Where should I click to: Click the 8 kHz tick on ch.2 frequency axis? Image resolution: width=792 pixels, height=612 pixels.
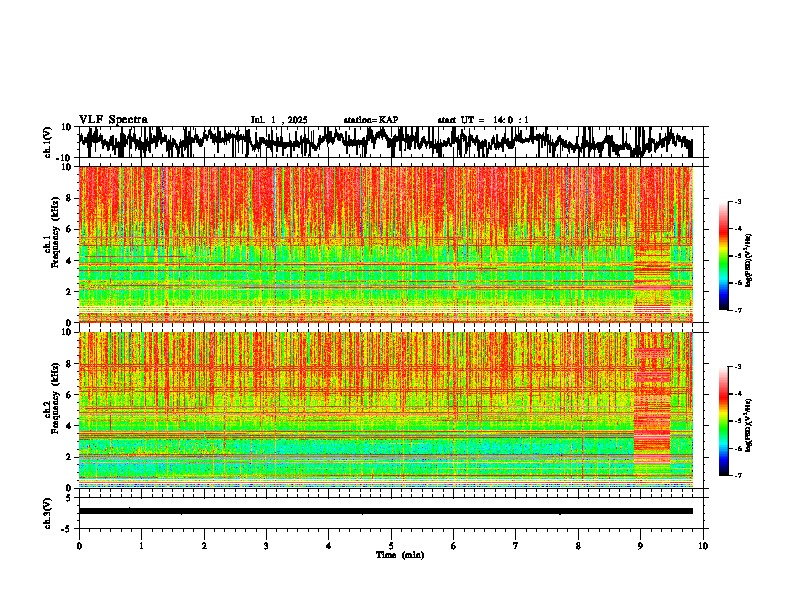point(69,364)
